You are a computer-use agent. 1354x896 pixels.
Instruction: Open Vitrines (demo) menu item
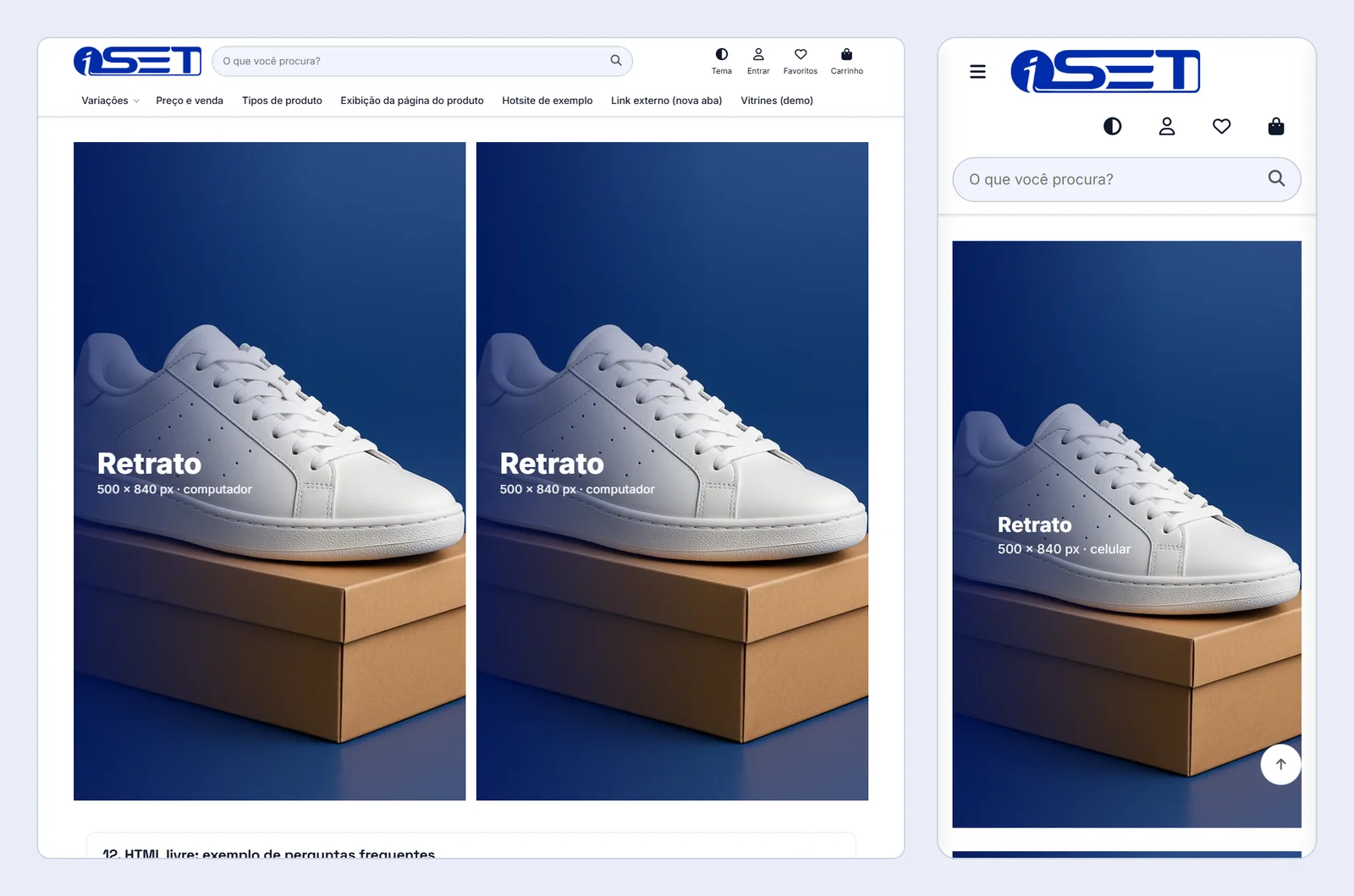click(x=777, y=101)
